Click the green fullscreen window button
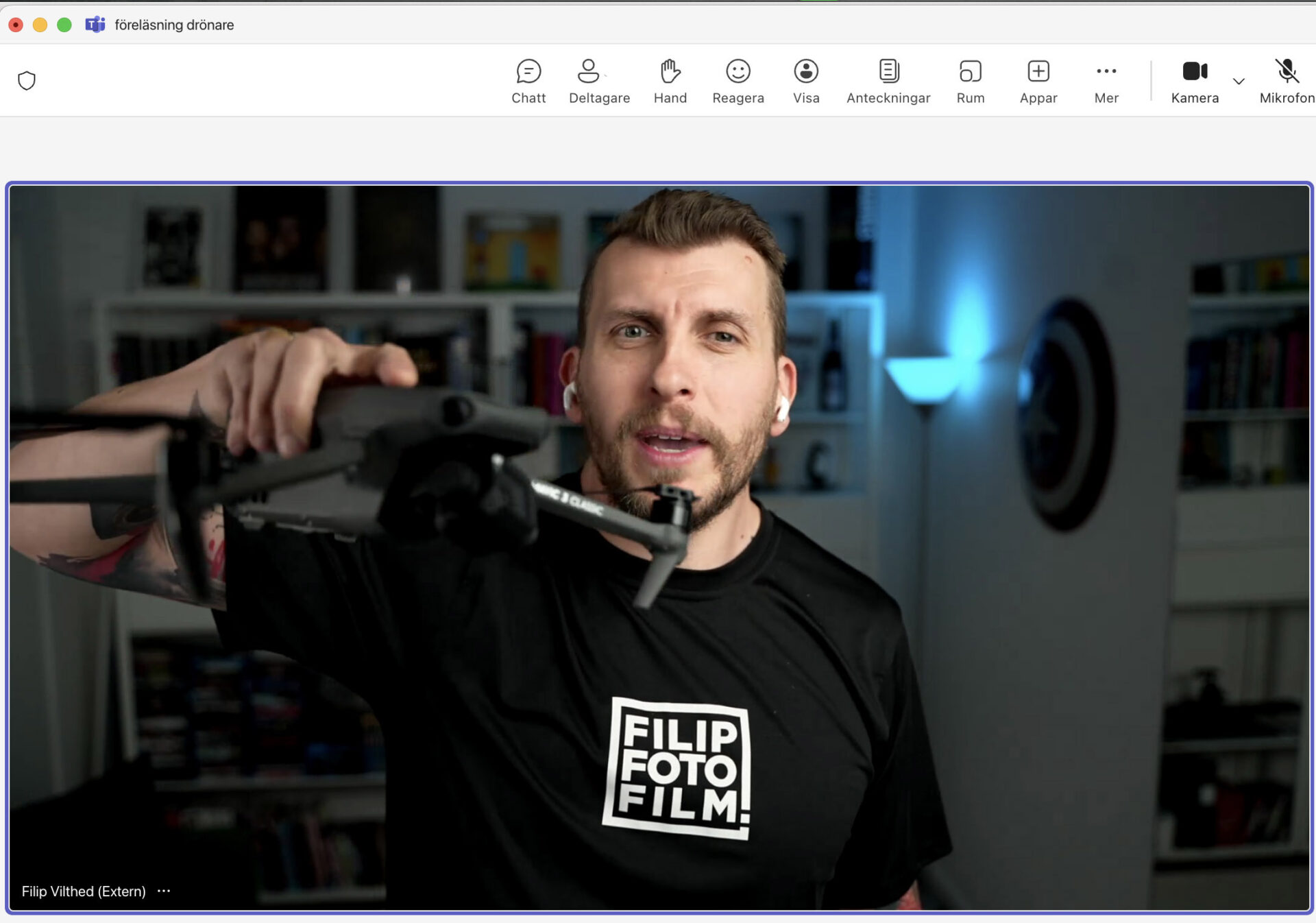Viewport: 1316px width, 923px height. 64,25
